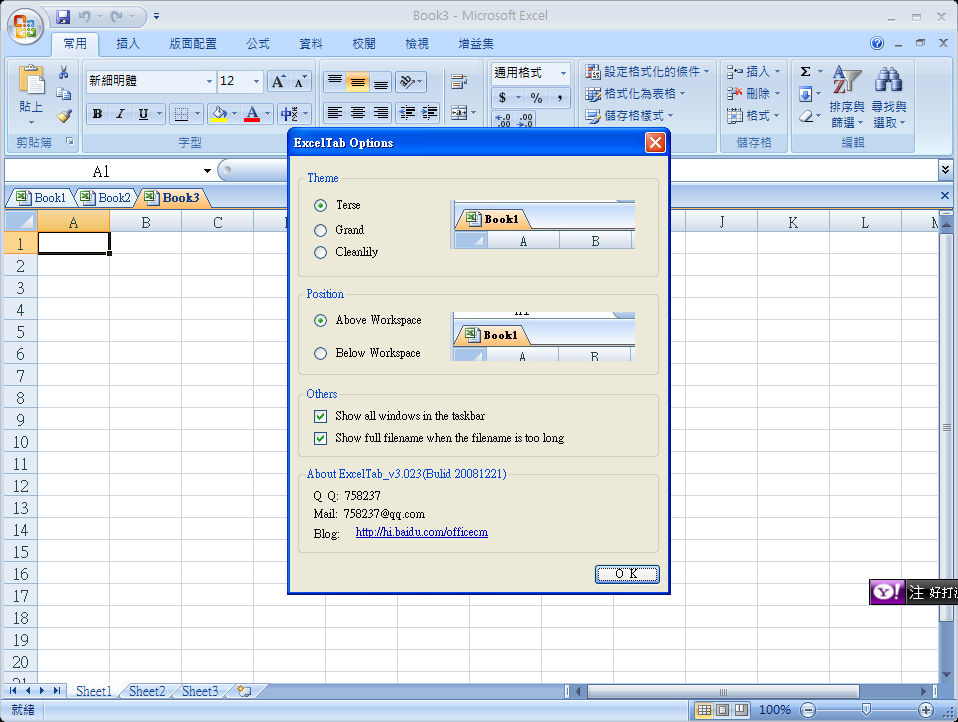Viewport: 958px width, 722px height.
Task: Close the ExcelTab Options dialog
Action: 655,142
